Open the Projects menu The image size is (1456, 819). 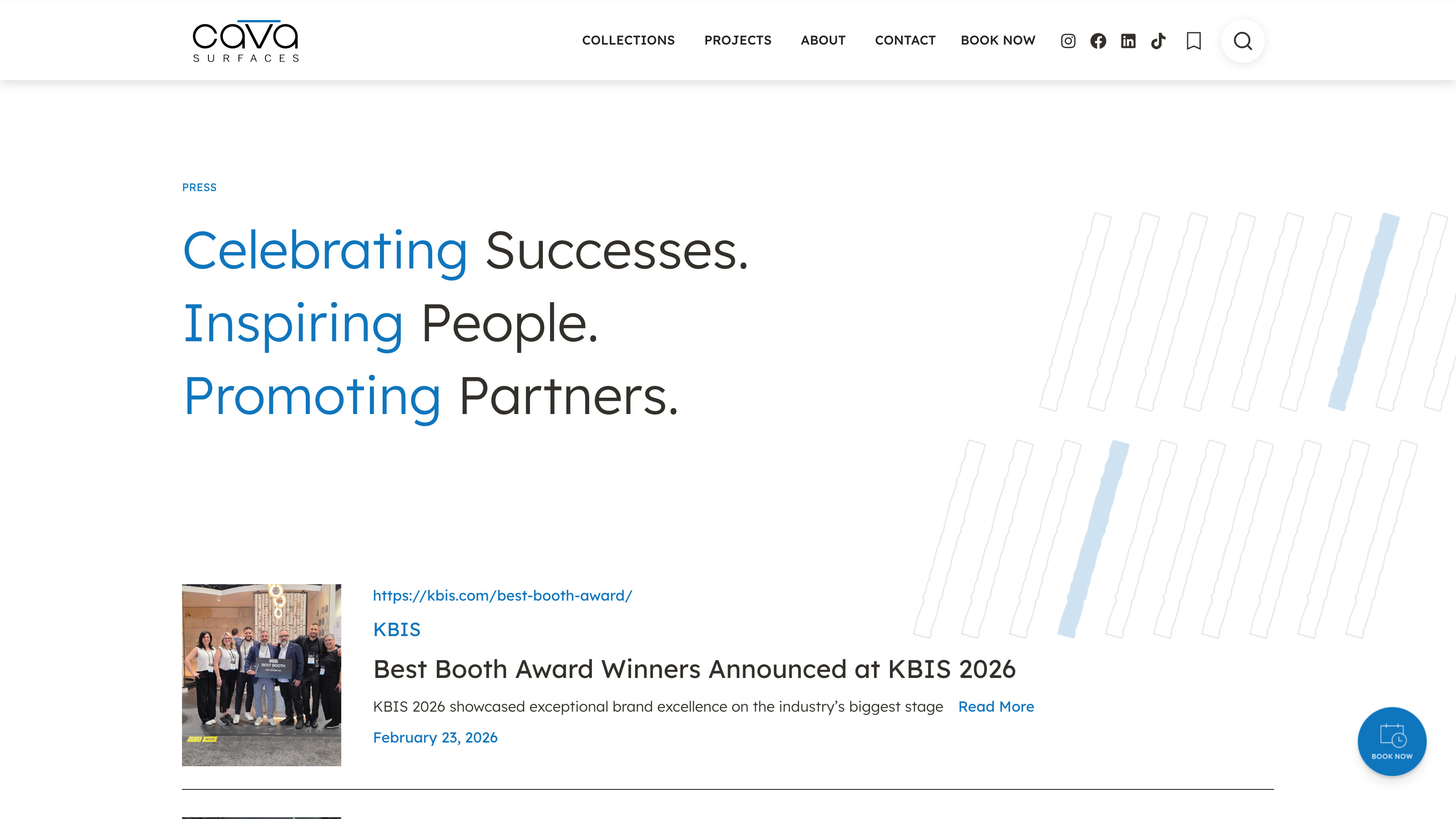[737, 40]
